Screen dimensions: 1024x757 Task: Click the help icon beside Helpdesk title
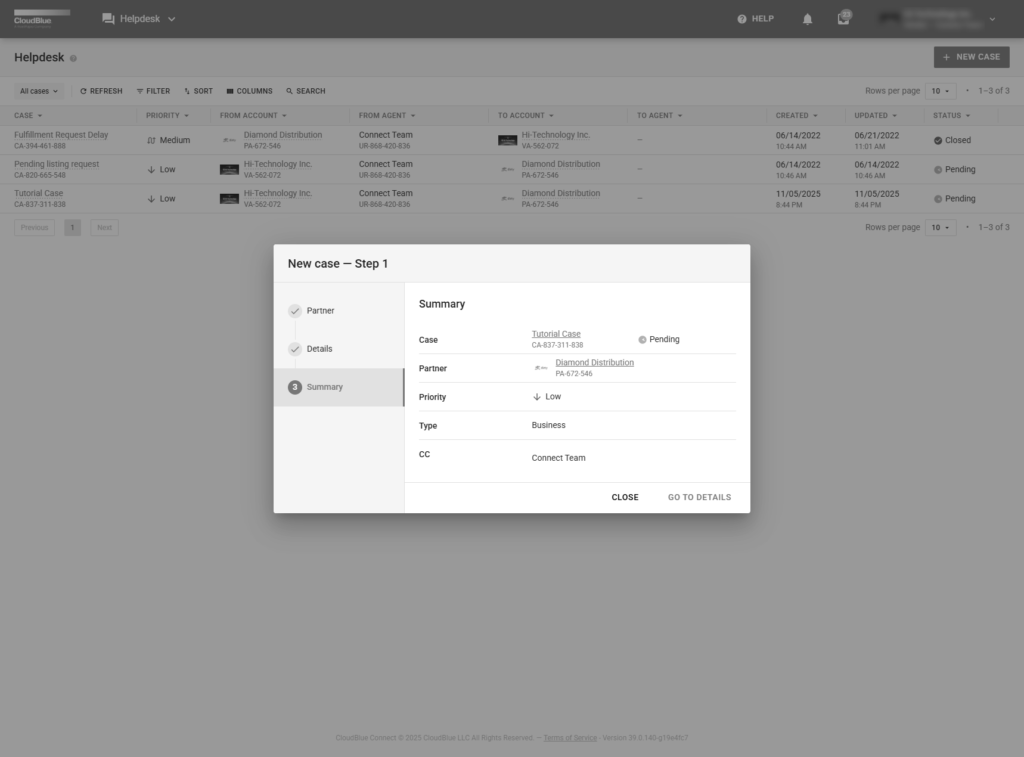pyautogui.click(x=73, y=58)
